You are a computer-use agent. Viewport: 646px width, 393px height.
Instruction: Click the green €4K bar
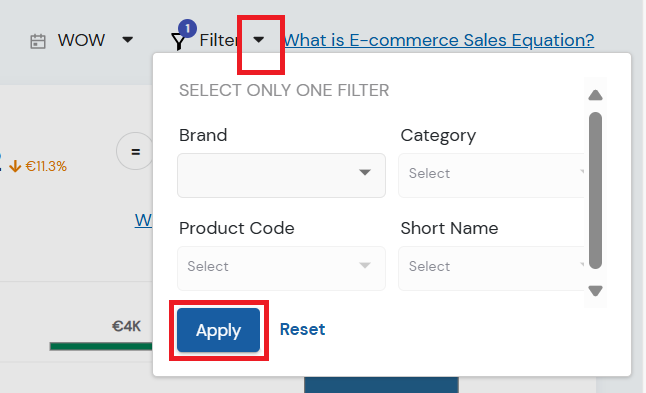click(x=101, y=346)
